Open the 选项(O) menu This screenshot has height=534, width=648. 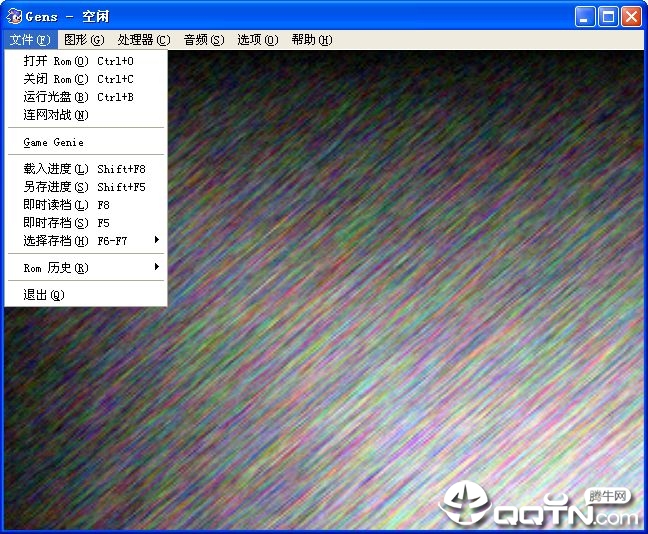(257, 40)
